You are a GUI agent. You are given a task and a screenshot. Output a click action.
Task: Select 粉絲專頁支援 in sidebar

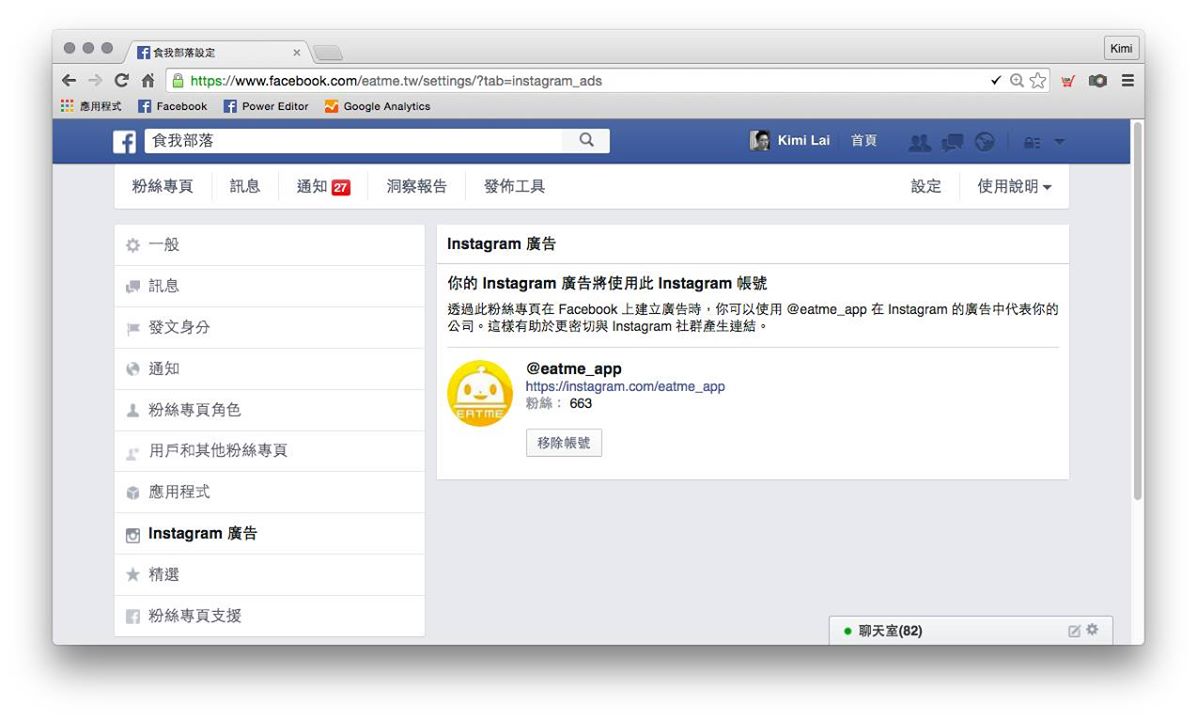click(269, 616)
